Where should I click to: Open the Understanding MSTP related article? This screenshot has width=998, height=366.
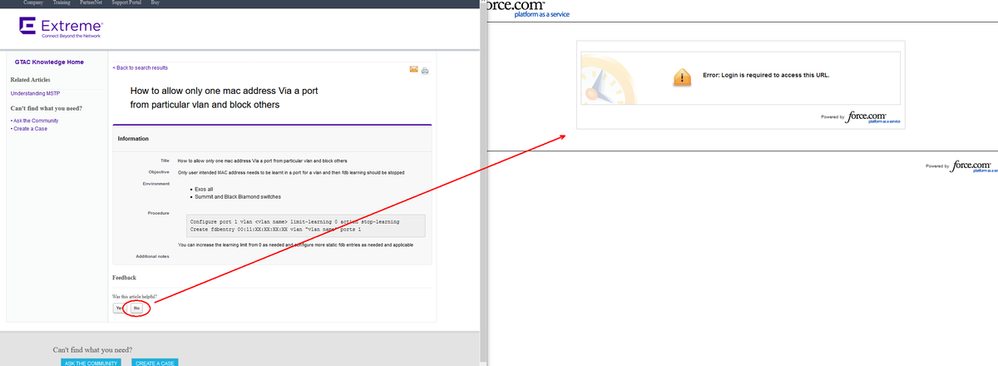[x=36, y=94]
